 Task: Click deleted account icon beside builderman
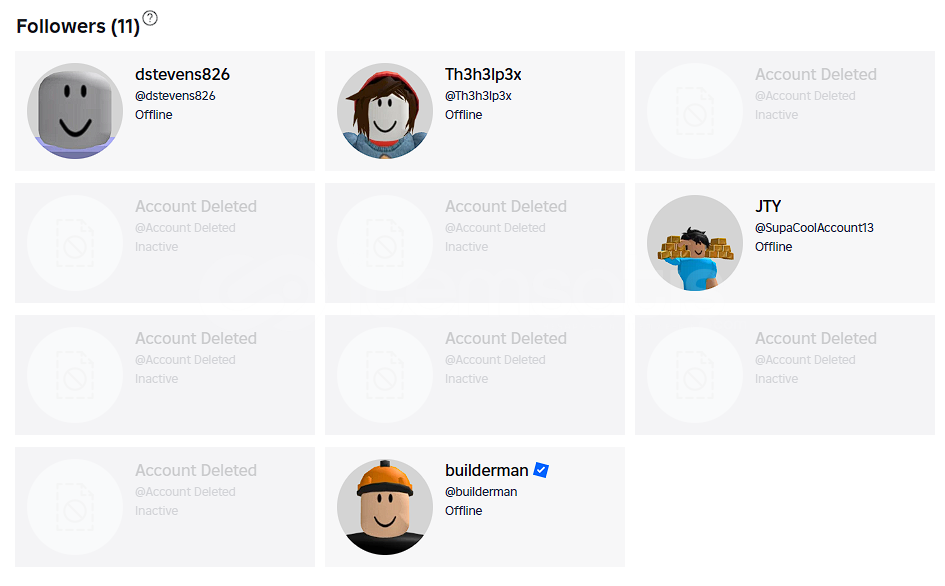[75, 507]
